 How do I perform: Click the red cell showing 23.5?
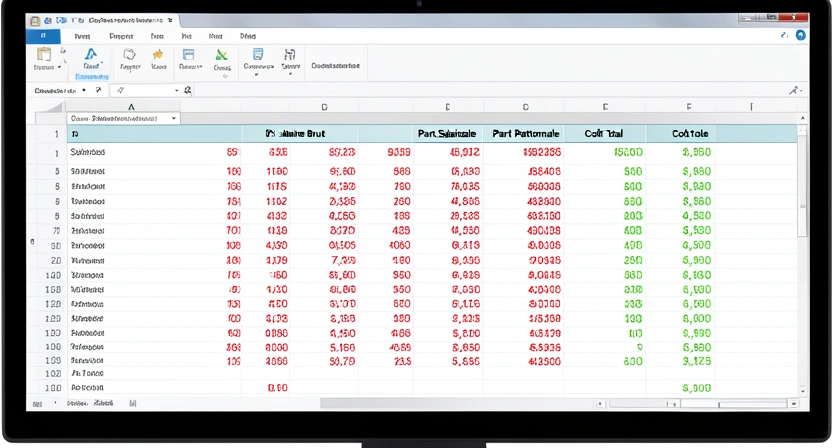(x=403, y=361)
